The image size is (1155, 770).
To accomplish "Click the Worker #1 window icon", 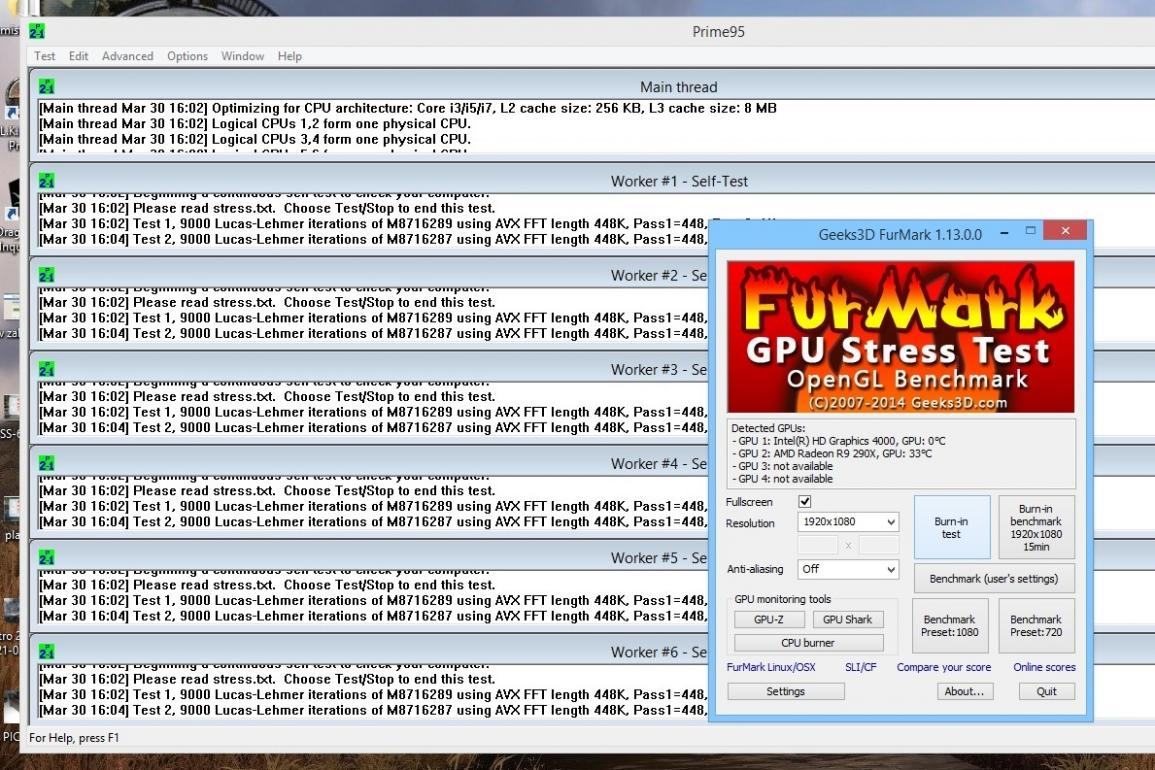I will click(46, 181).
